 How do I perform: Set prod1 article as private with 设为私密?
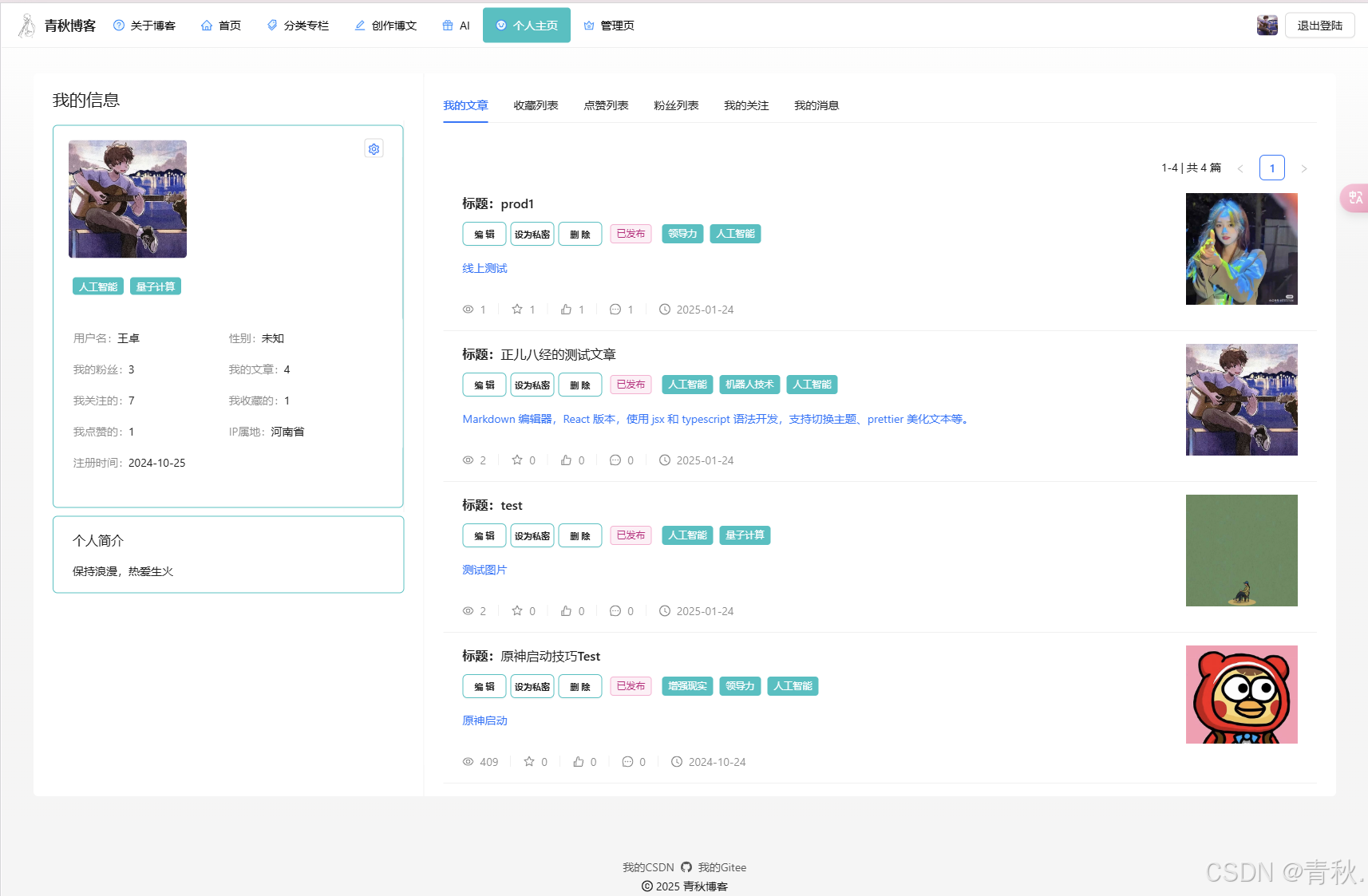coord(532,235)
